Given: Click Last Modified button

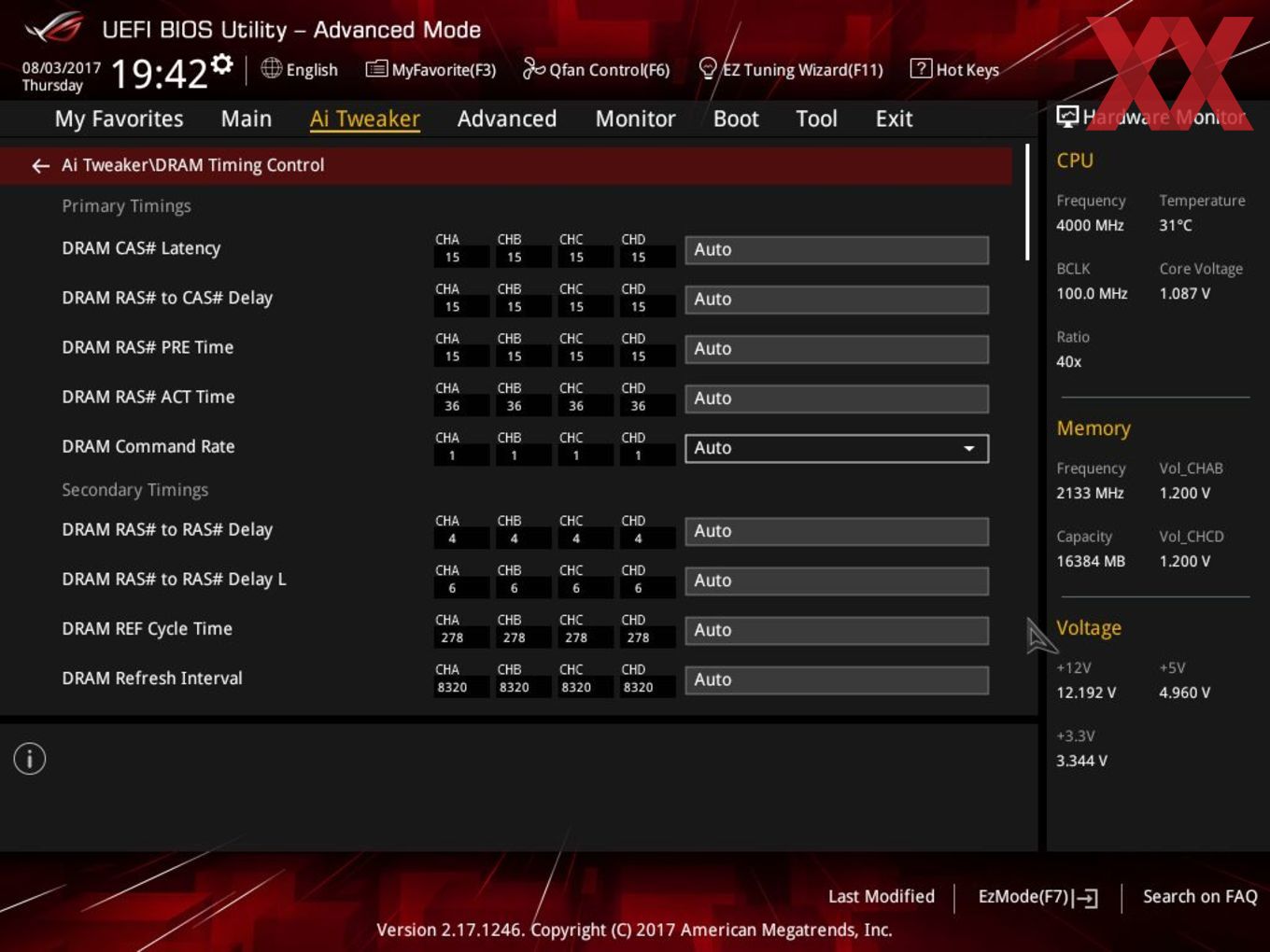Looking at the screenshot, I should [882, 896].
